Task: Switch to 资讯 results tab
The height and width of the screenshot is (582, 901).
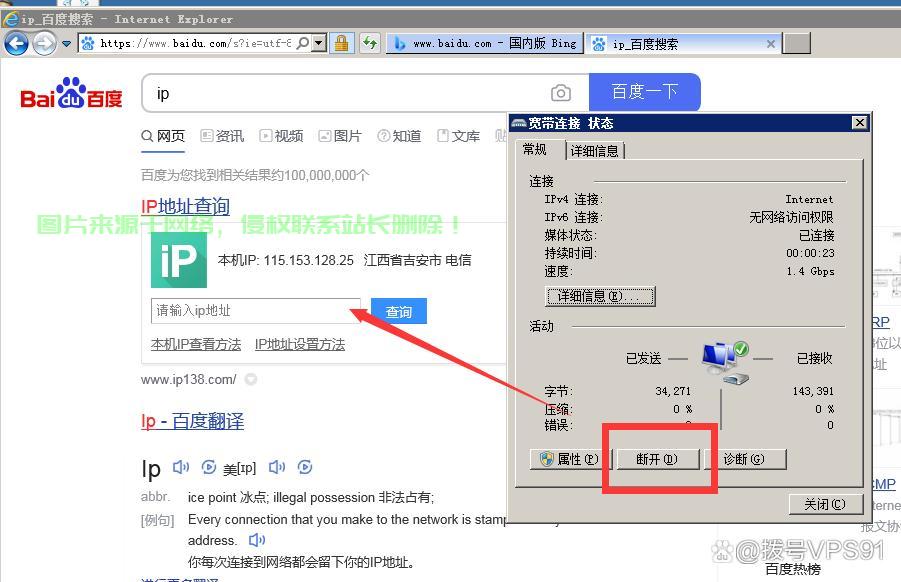Action: click(x=222, y=136)
